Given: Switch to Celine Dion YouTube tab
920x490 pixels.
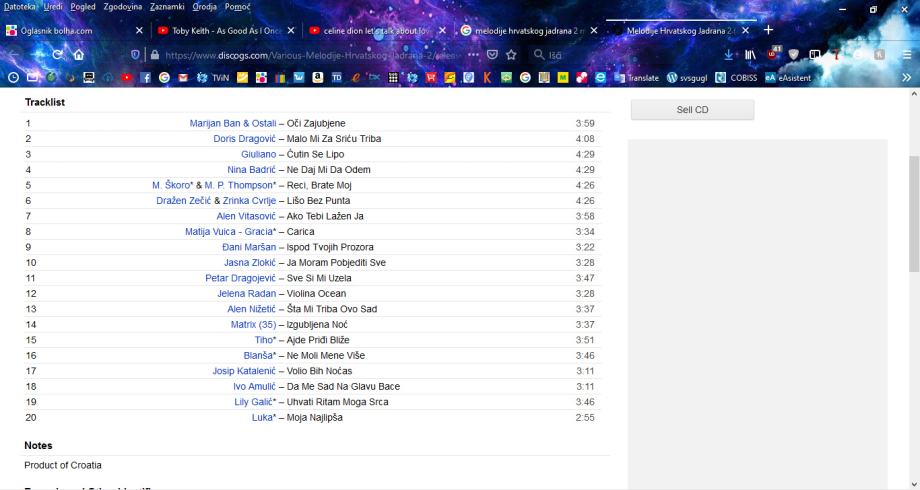Looking at the screenshot, I should coord(377,31).
